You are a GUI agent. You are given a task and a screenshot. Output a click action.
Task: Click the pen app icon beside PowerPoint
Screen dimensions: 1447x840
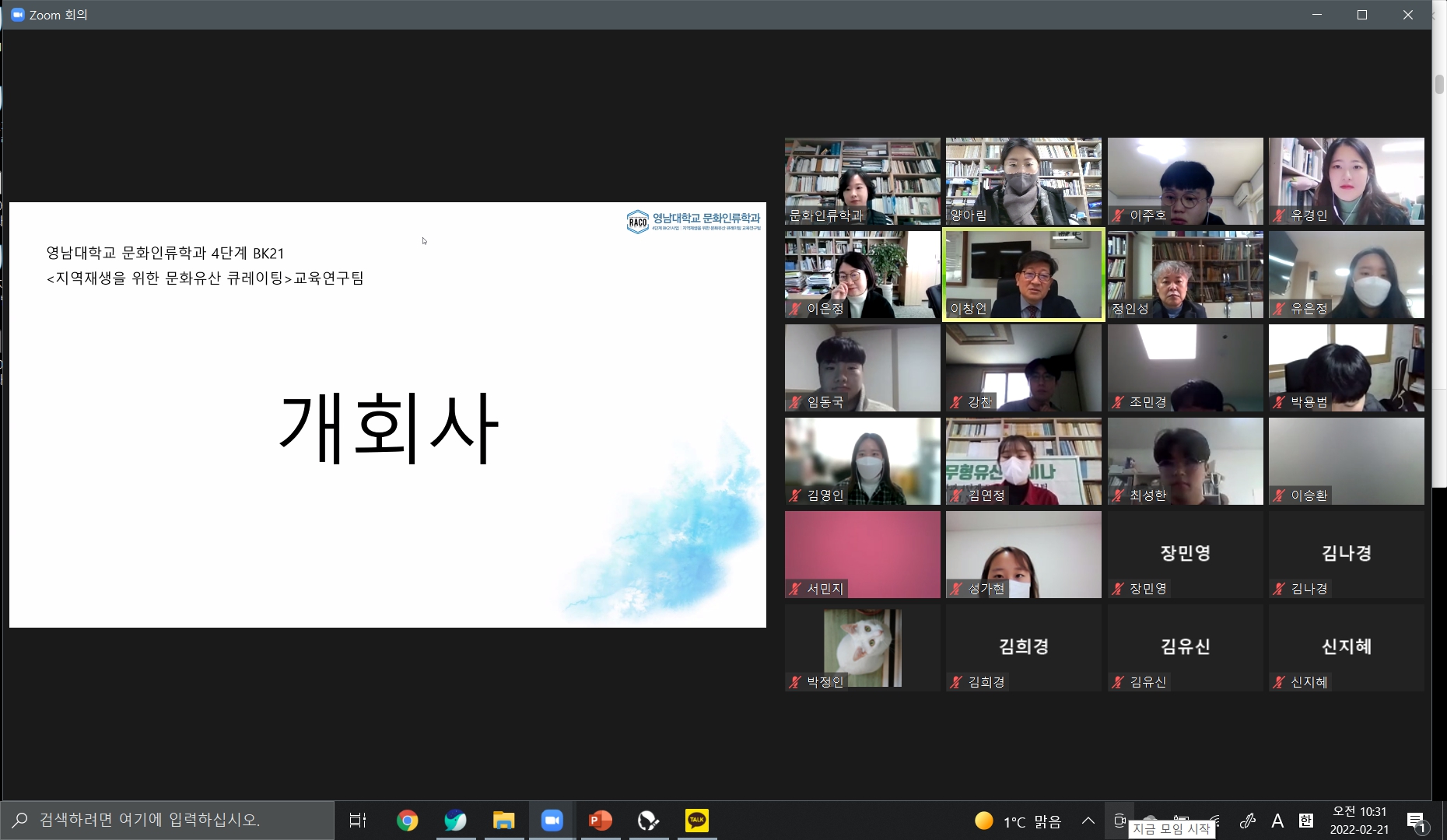[x=648, y=820]
